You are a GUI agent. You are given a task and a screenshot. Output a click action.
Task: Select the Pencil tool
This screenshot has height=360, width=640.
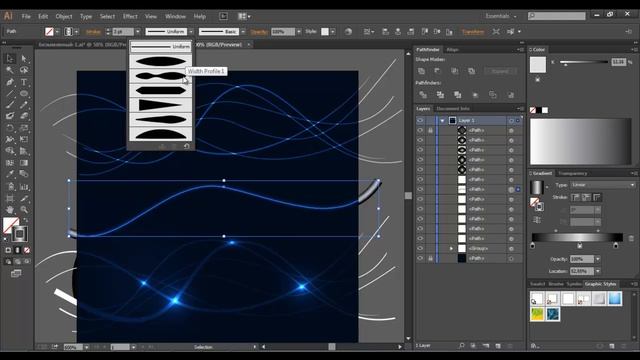point(24,105)
